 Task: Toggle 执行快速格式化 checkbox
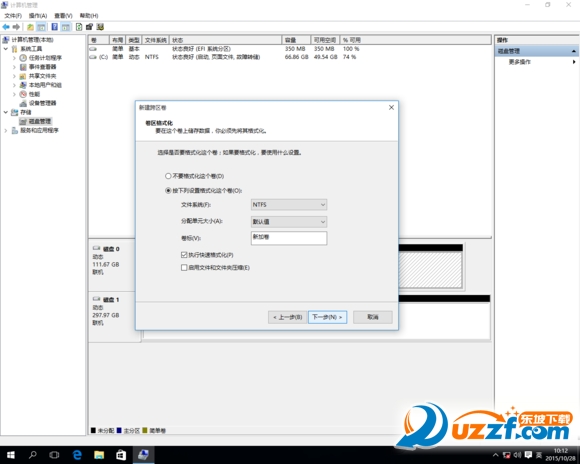pyautogui.click(x=184, y=255)
